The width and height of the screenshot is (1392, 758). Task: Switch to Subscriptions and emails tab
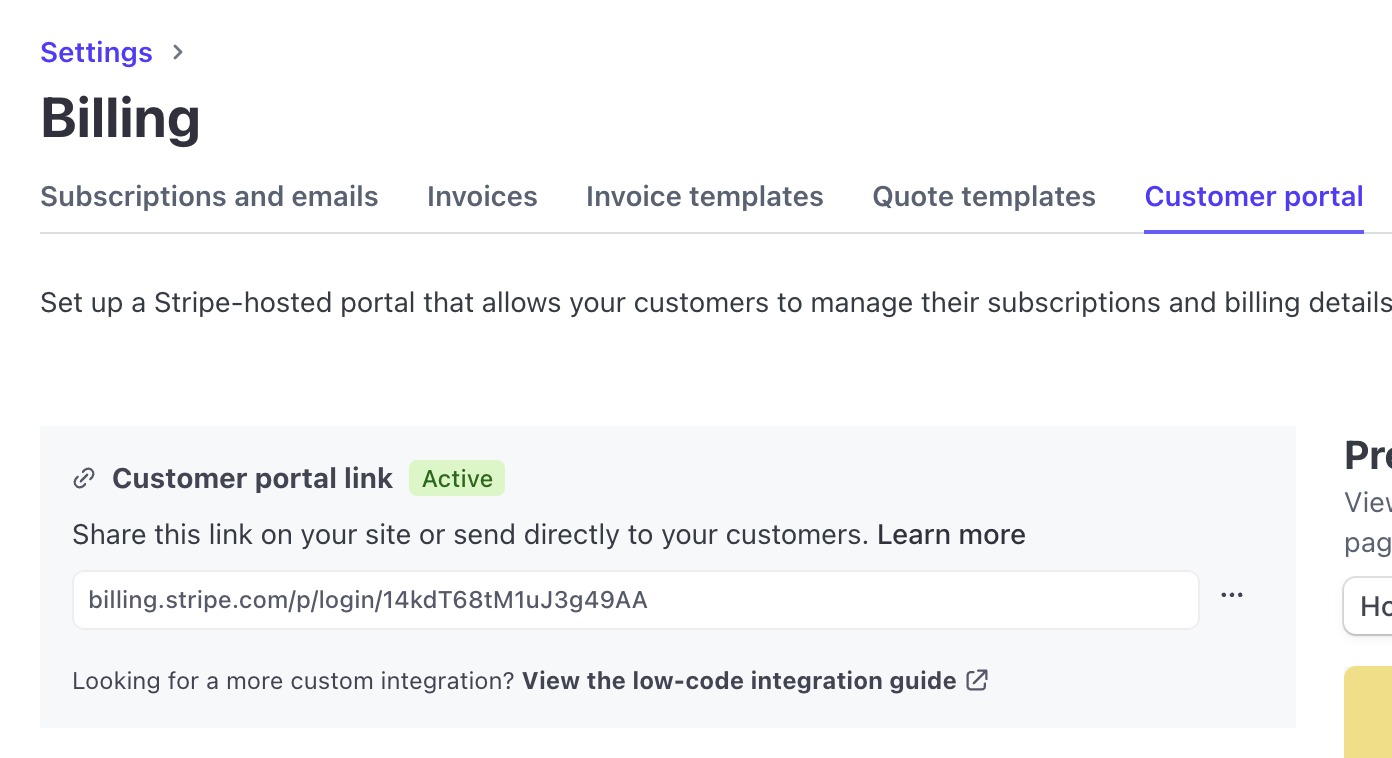209,197
